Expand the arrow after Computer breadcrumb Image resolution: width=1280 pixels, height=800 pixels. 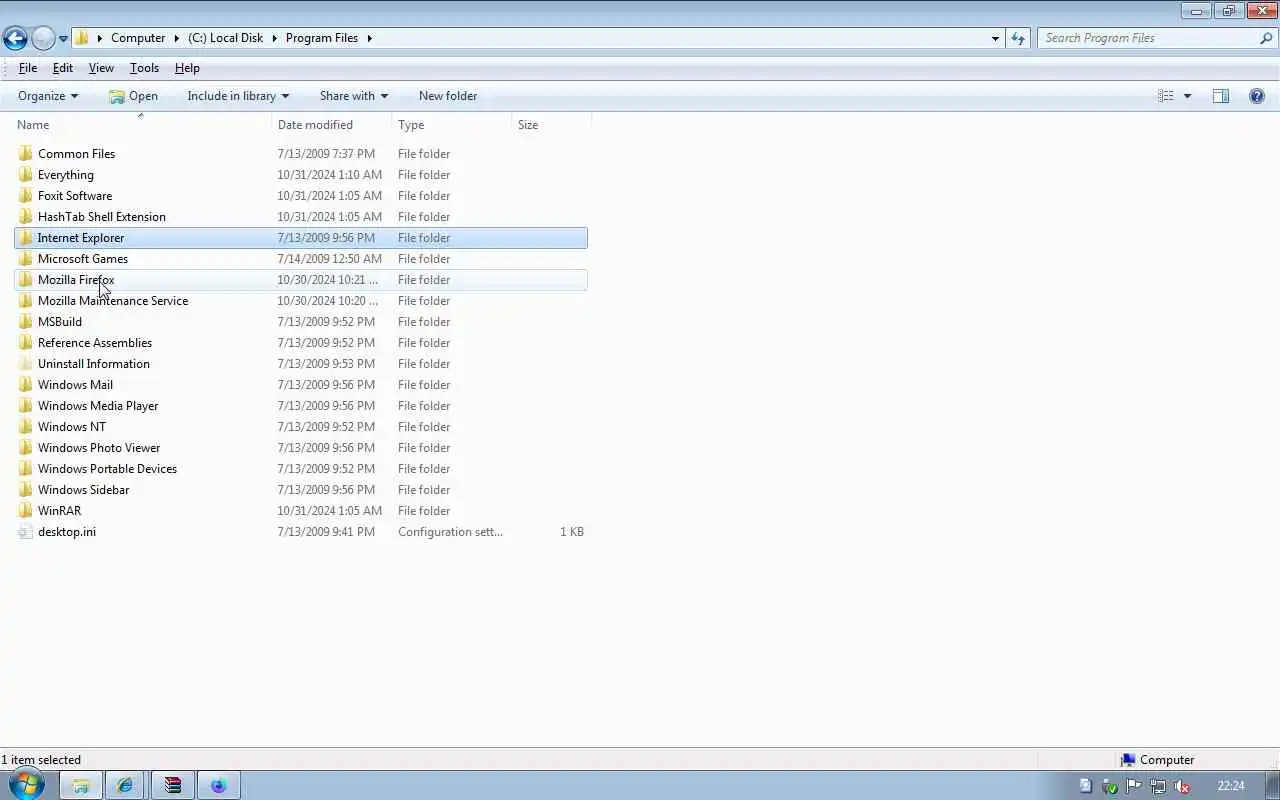click(177, 38)
